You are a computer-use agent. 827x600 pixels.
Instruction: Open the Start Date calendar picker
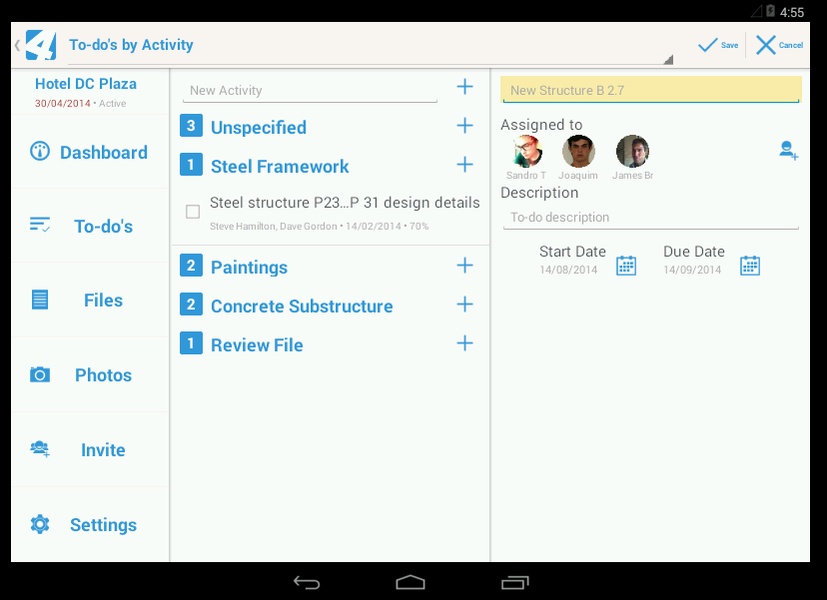click(626, 265)
